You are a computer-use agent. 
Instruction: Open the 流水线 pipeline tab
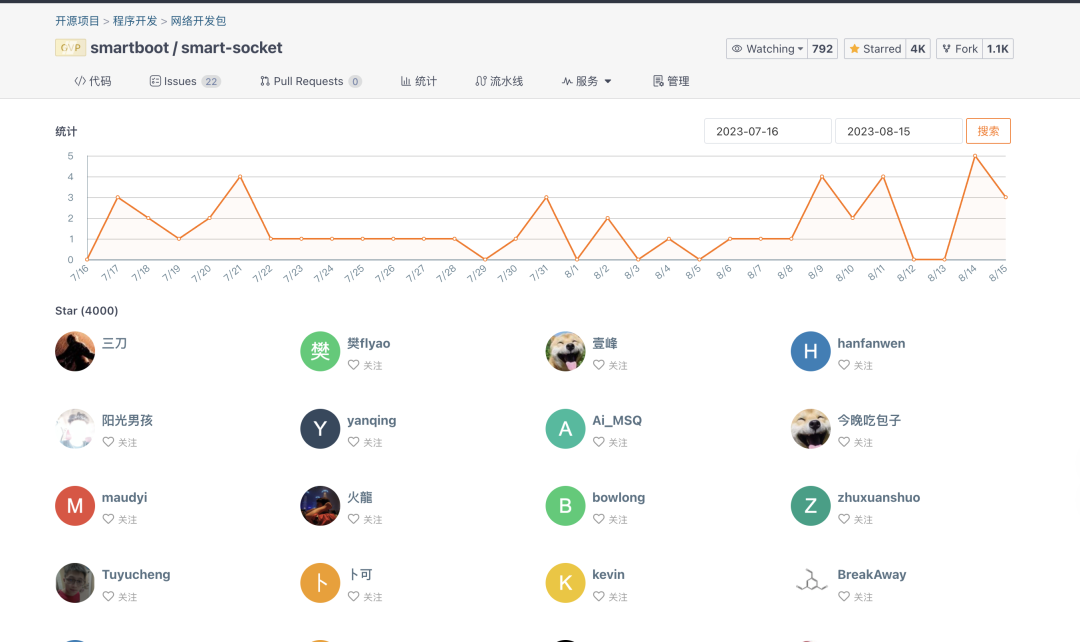(499, 81)
